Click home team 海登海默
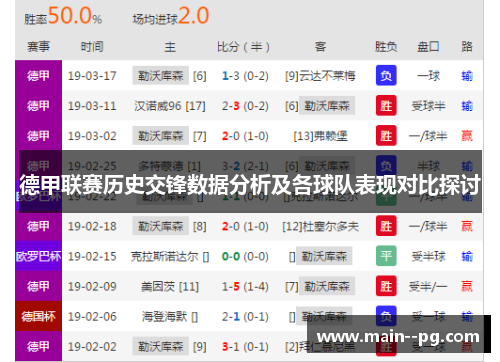This screenshot has width=500, height=362. tap(170, 316)
